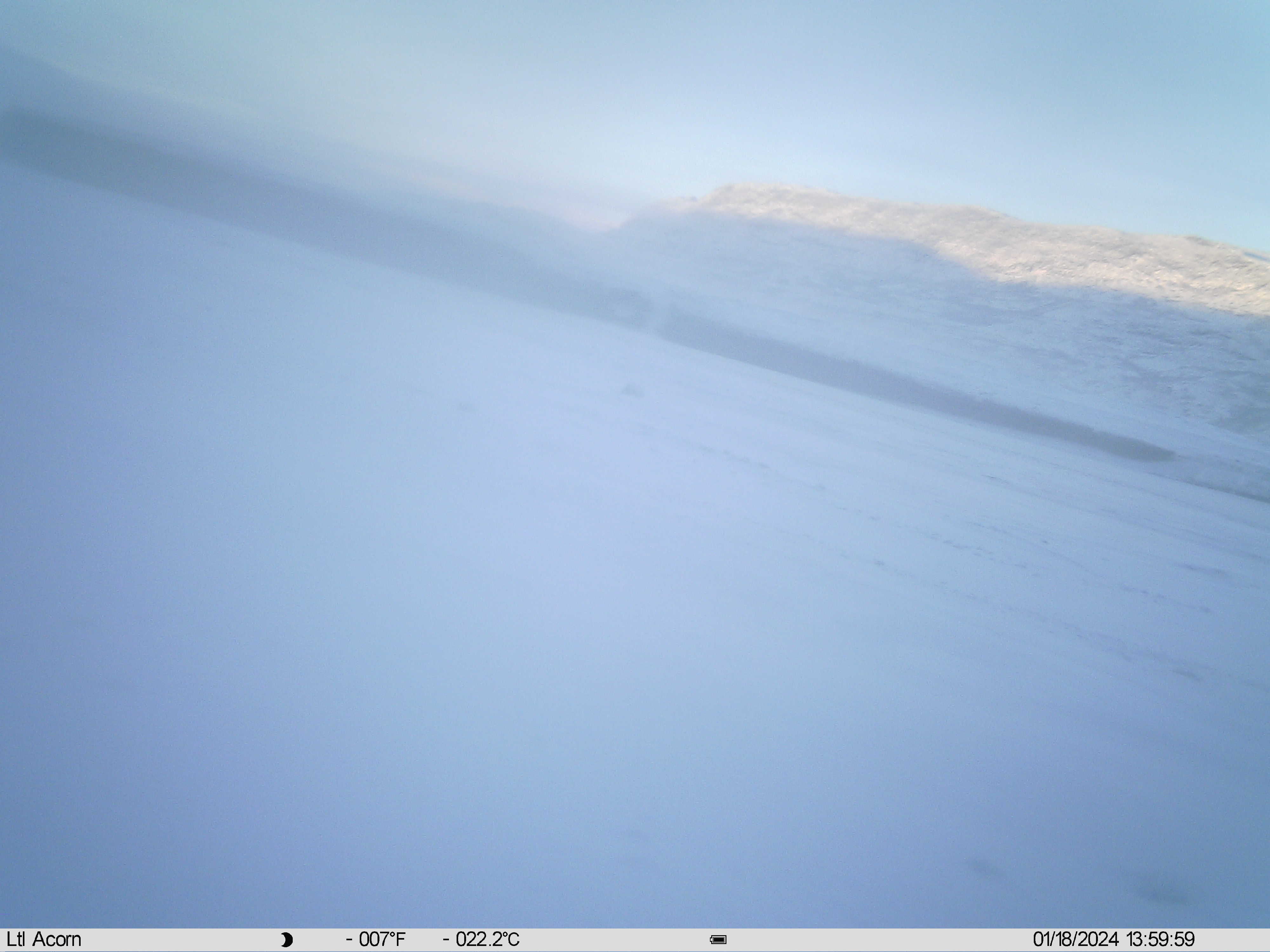Image resolution: width=1270 pixels, height=952 pixels.
Task: Click the gray info bar background
Action: click(x=635, y=939)
